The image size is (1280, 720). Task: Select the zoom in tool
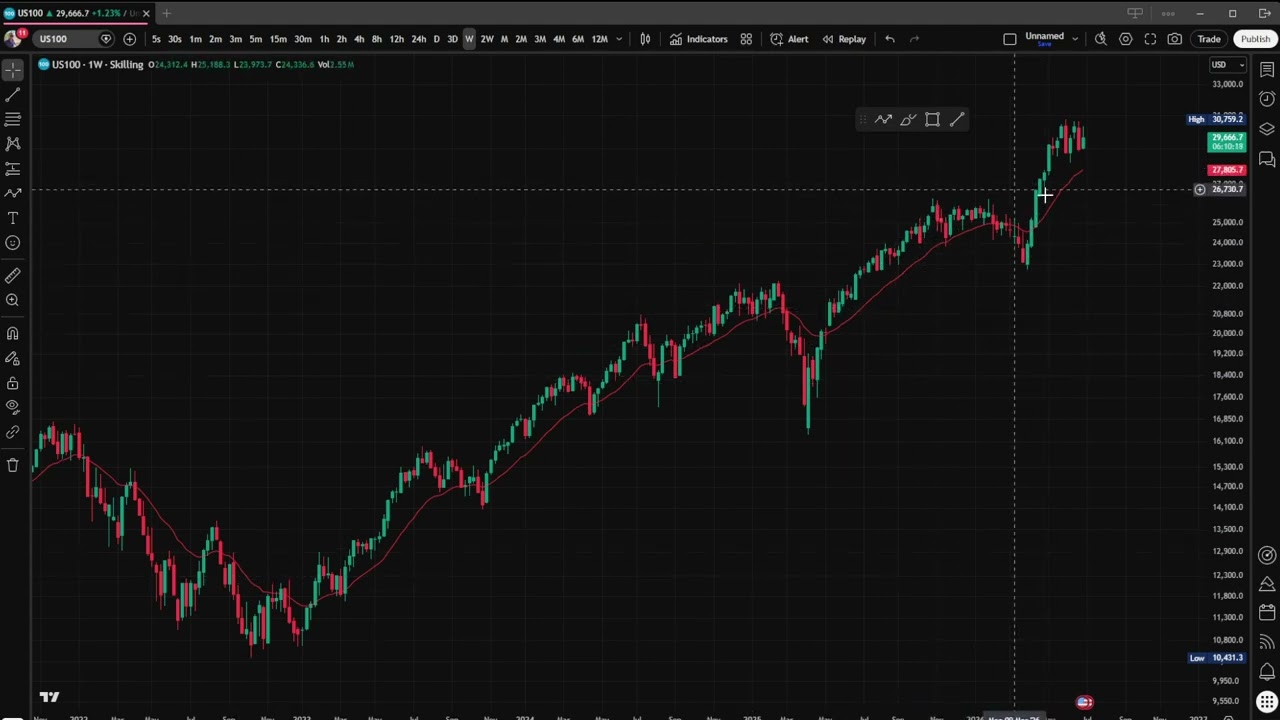[13, 300]
